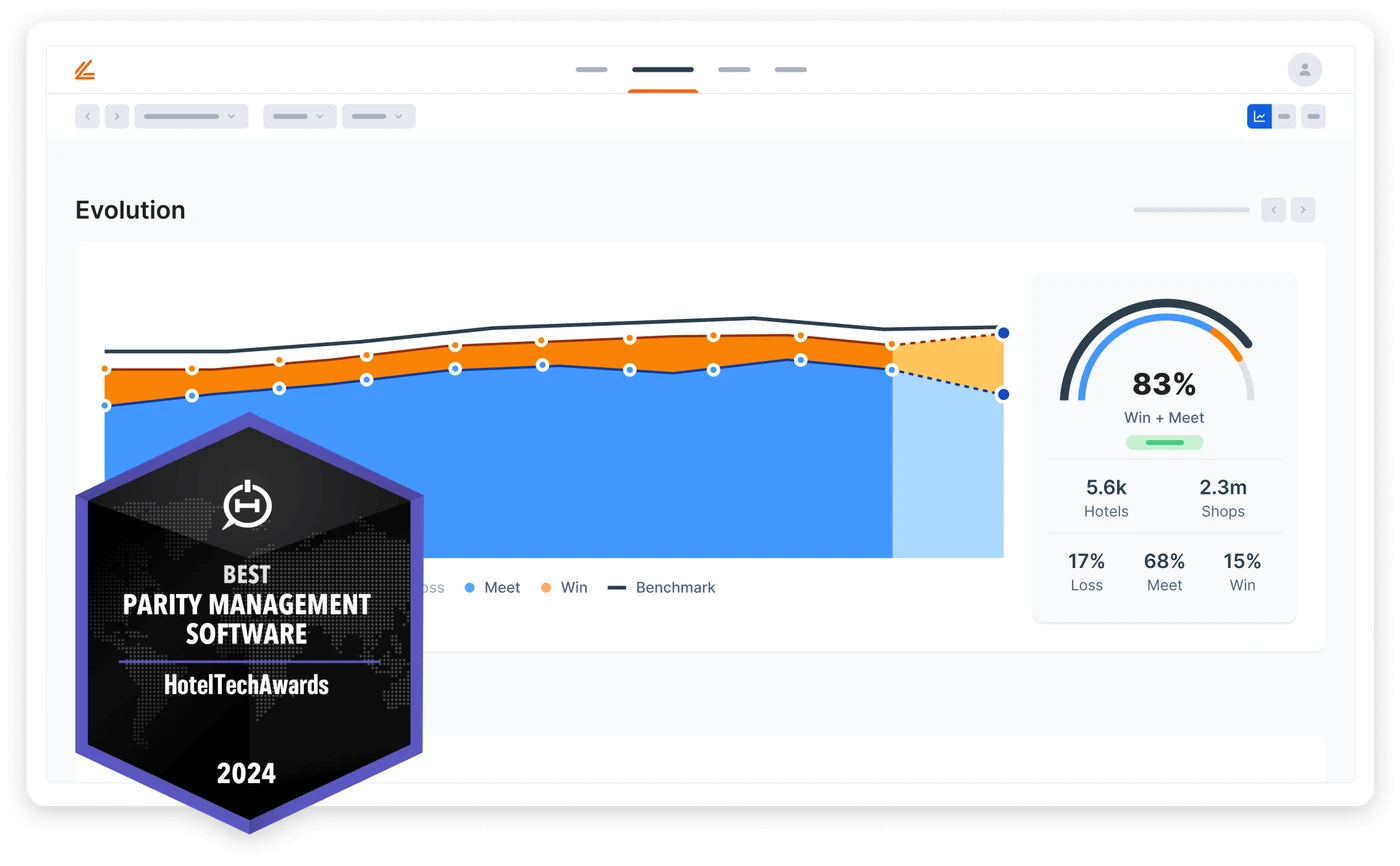This screenshot has height=866, width=1400.
Task: Click the 83% gauge value
Action: point(1164,384)
